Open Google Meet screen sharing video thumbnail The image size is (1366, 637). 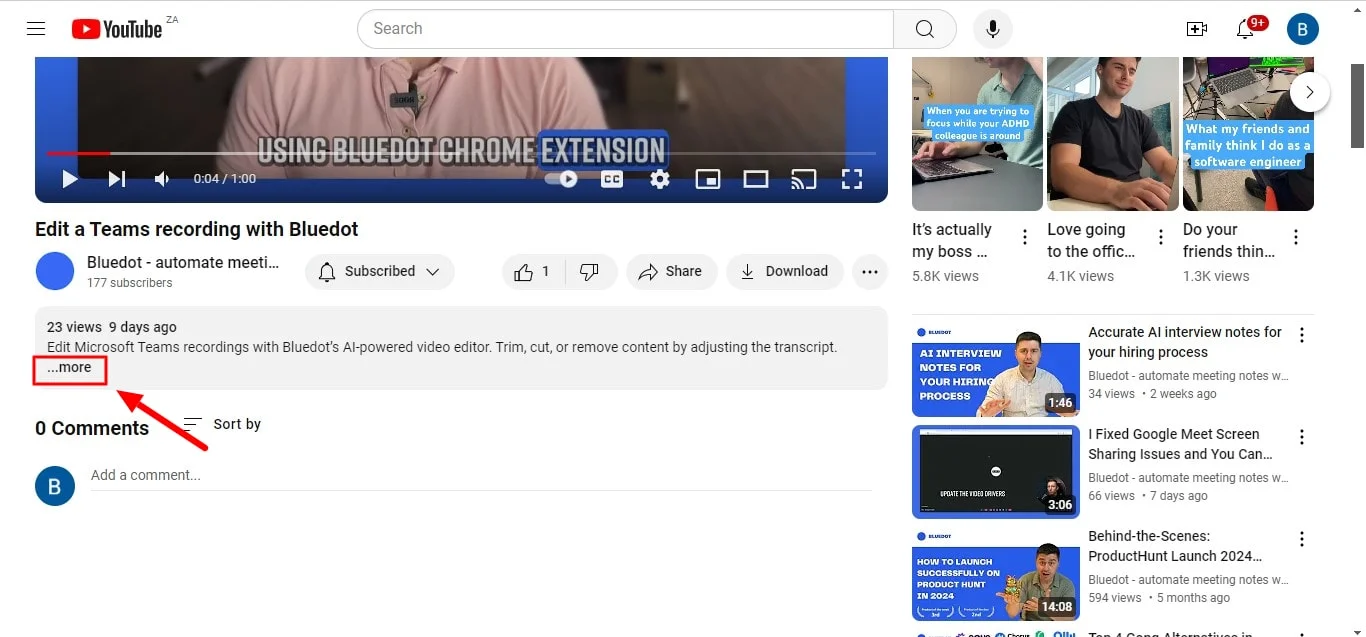coord(996,472)
